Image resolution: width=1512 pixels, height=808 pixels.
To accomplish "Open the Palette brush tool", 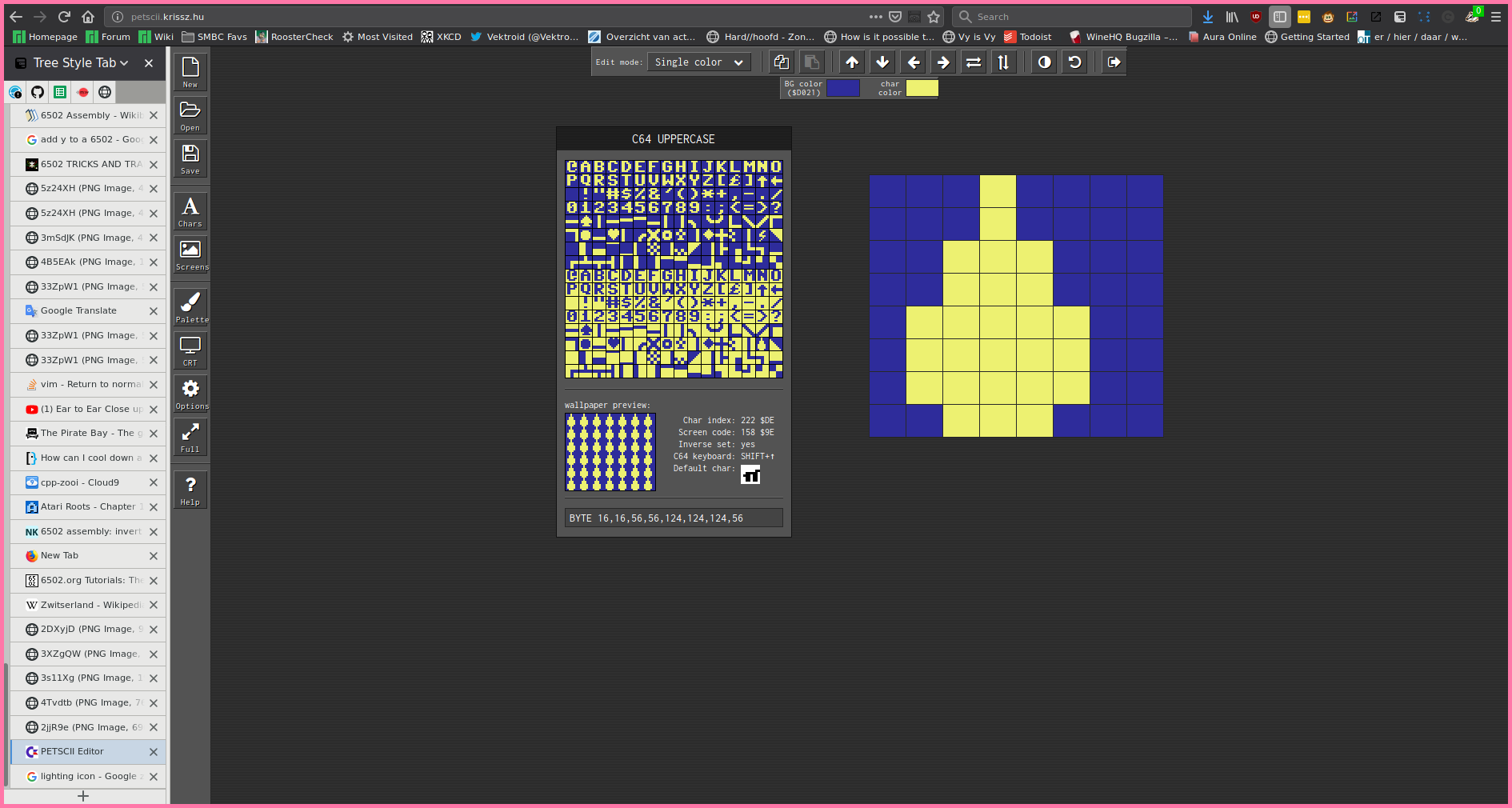I will point(190,306).
